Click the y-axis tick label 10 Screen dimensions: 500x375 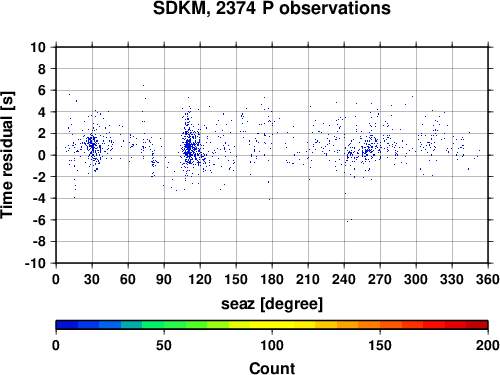(38, 47)
